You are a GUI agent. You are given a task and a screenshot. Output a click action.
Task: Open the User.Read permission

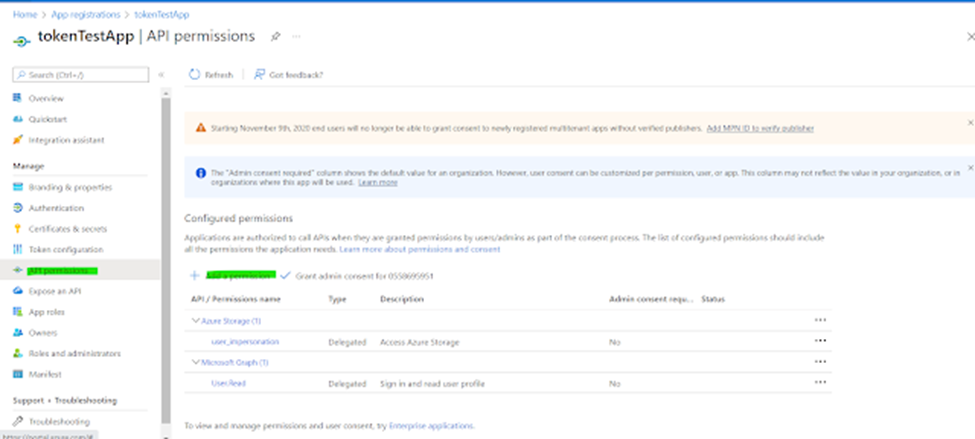[228, 383]
